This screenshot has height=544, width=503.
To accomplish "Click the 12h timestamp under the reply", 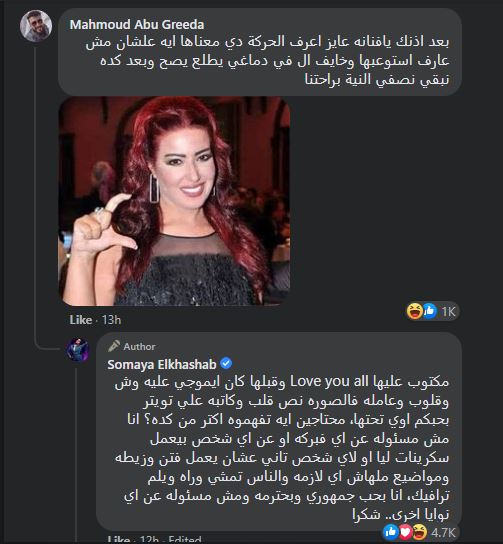I will (150, 540).
